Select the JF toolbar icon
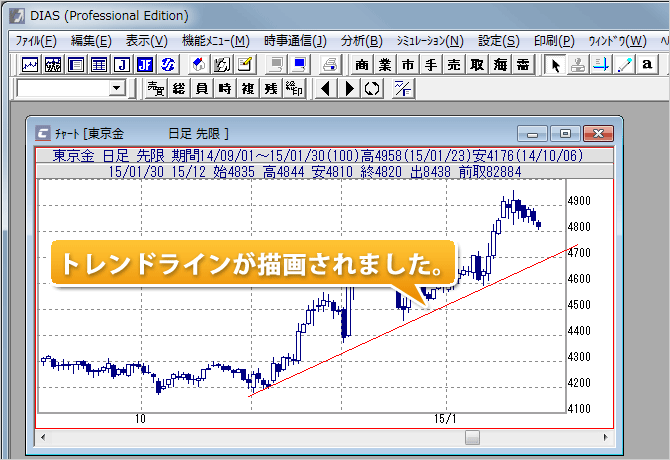 [145, 65]
